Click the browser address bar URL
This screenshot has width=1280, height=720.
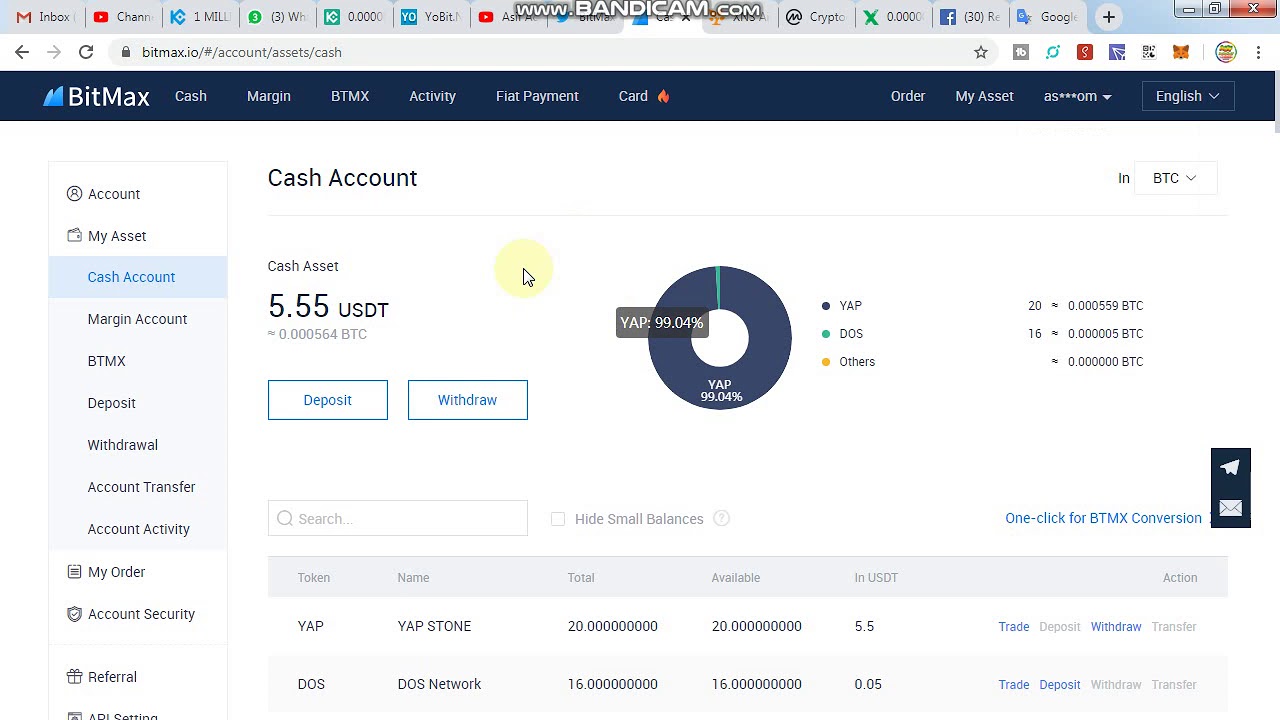241,52
